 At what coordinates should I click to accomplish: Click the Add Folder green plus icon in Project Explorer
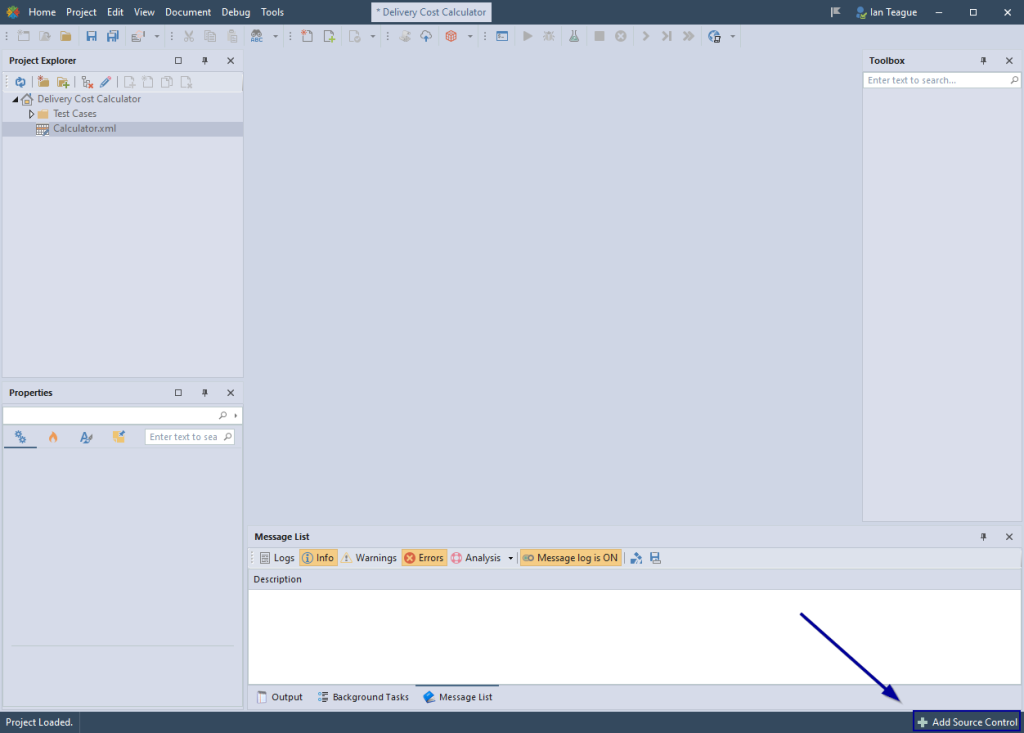tap(63, 82)
